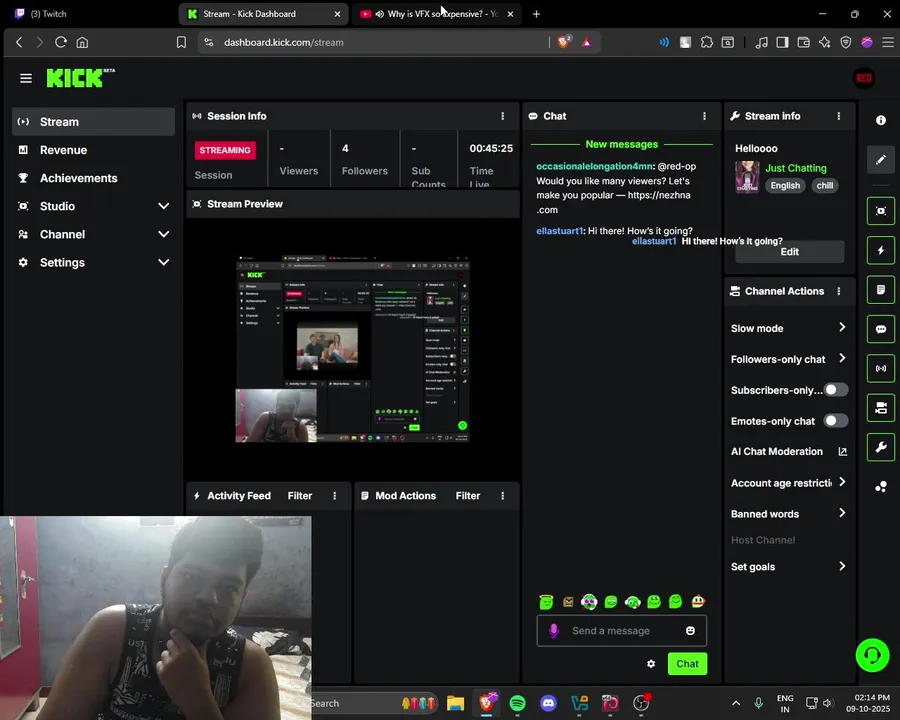Click the English tag chip
This screenshot has width=900, height=720.
pos(785,185)
